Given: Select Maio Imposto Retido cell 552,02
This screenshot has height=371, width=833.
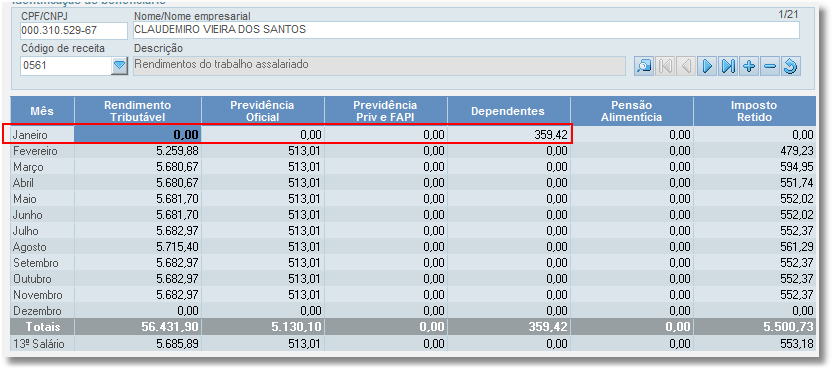Looking at the screenshot, I should click(754, 199).
